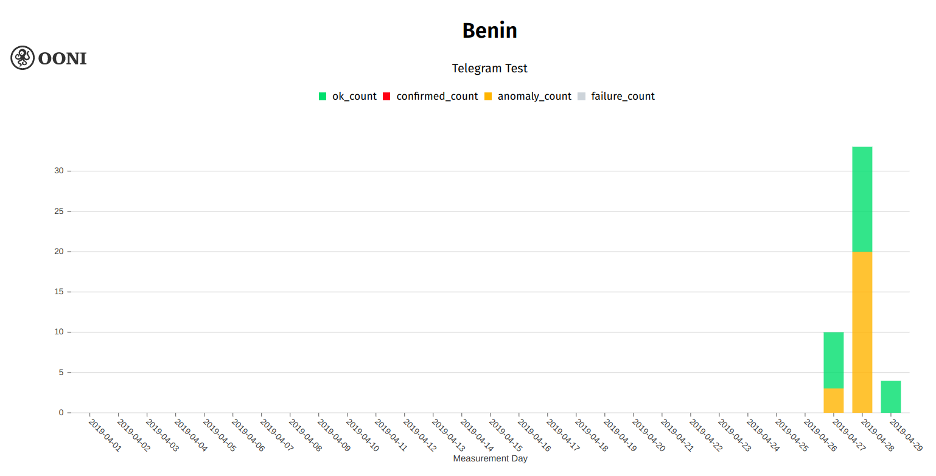Click the red confirmed_count legend swatch
This screenshot has width=936, height=476.
click(386, 96)
